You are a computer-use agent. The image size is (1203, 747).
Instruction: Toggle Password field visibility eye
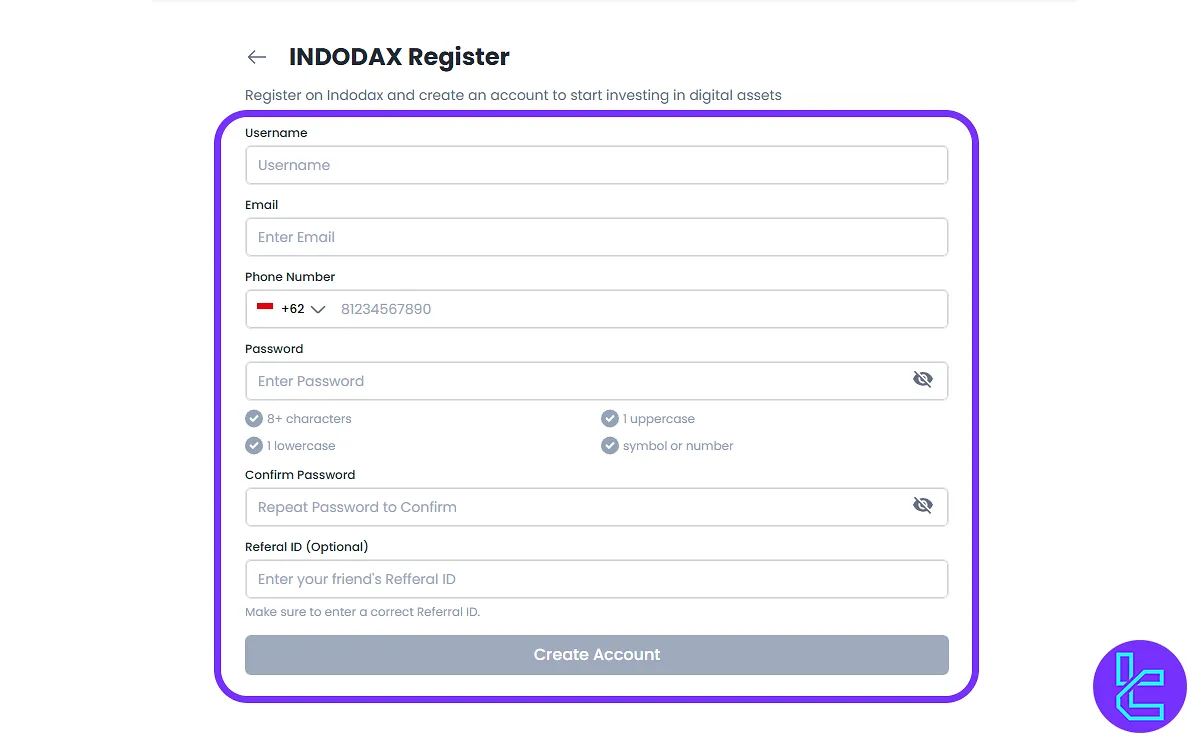pos(922,380)
